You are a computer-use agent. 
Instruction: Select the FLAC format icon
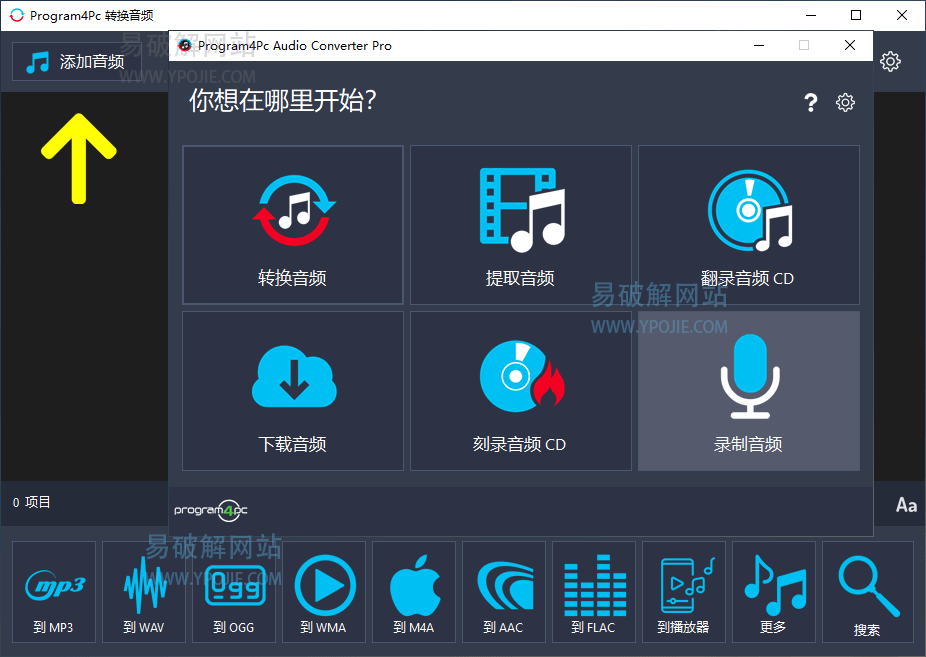(593, 592)
